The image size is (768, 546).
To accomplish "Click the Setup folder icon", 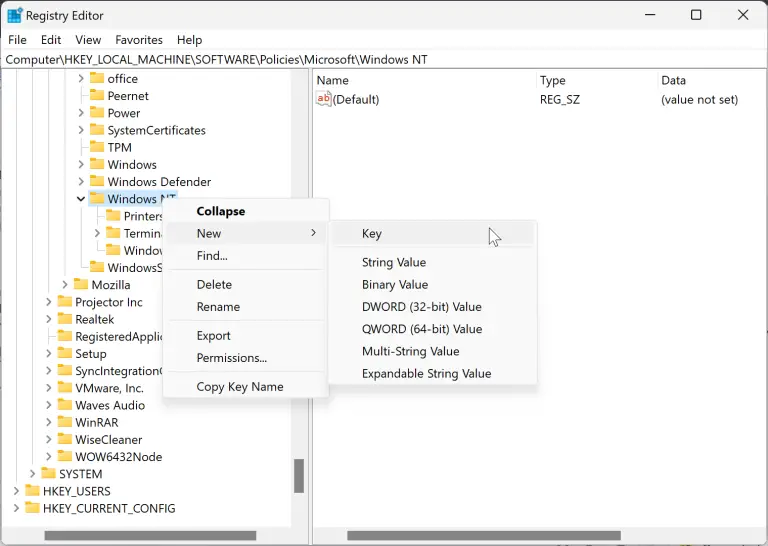I will 65,353.
